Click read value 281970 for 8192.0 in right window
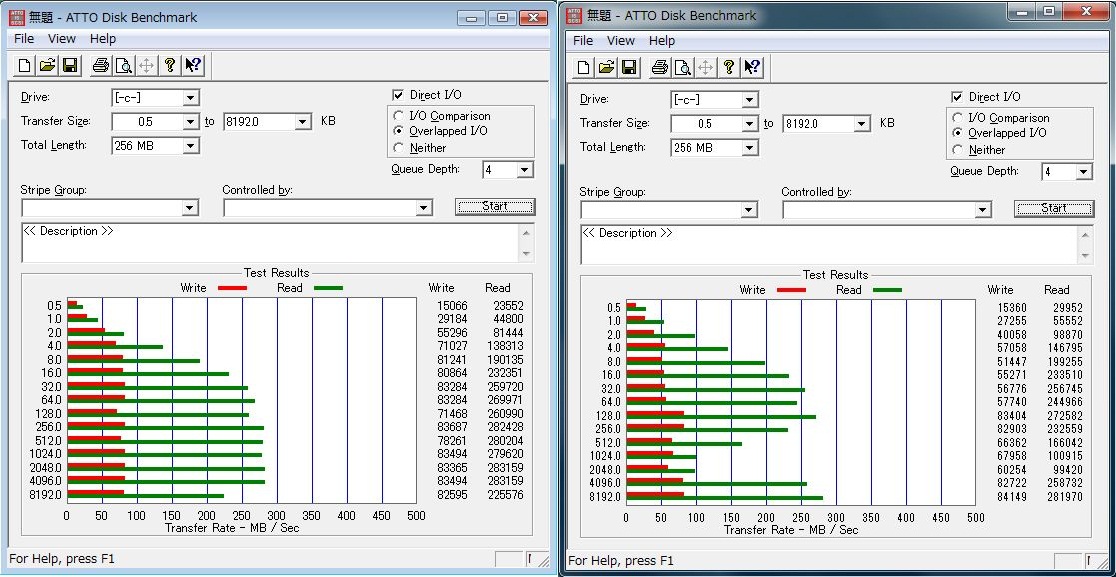Viewport: 1116px width, 577px height. click(x=1063, y=497)
